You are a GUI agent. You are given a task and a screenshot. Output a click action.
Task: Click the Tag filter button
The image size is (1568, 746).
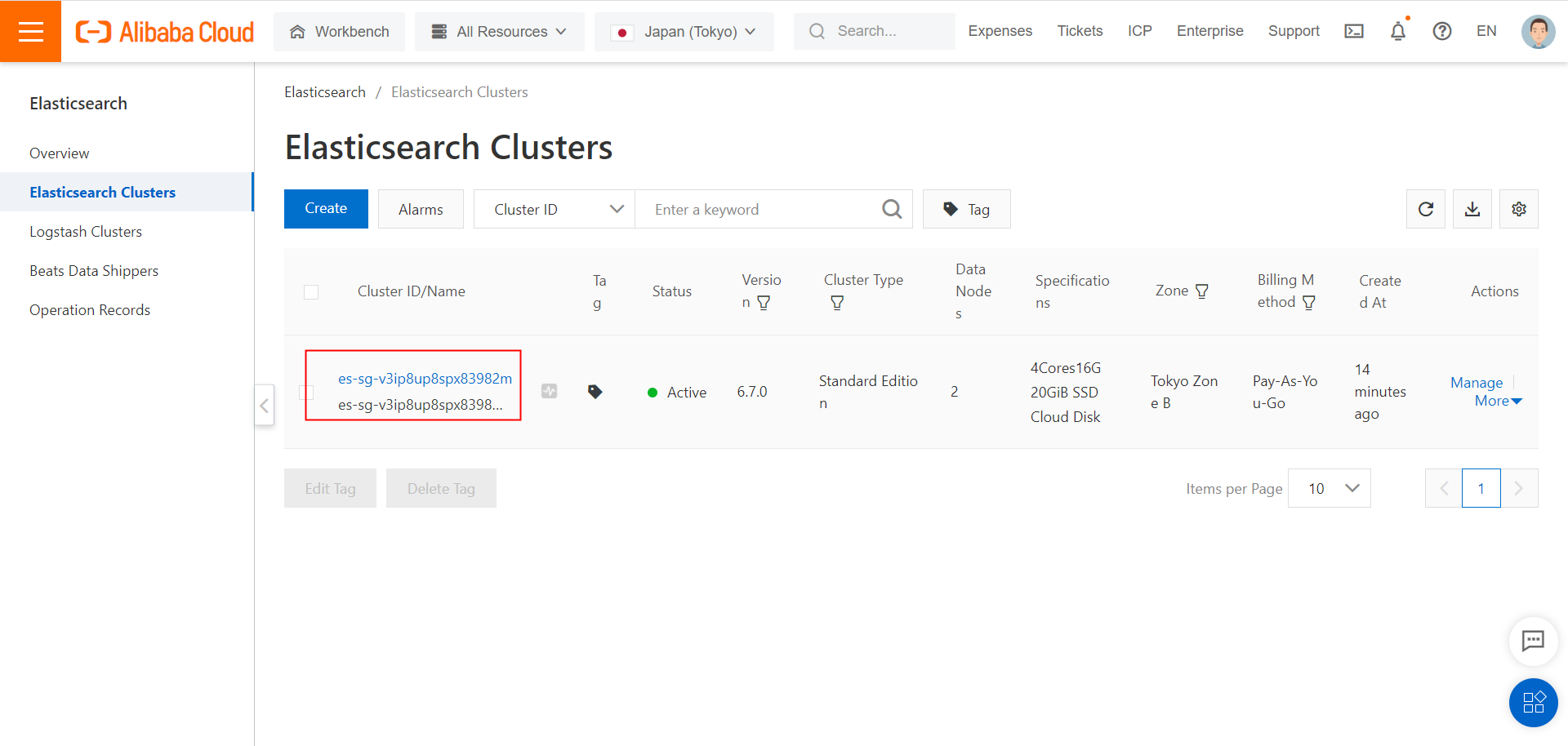tap(966, 209)
